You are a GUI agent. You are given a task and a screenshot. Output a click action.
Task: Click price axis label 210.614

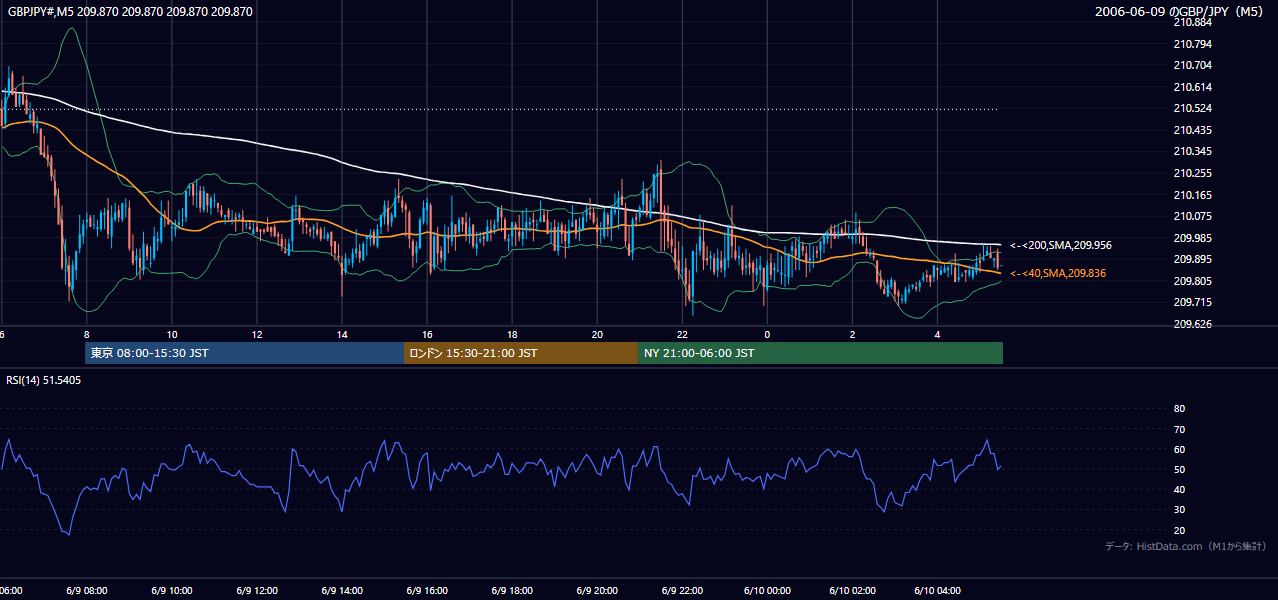(1192, 87)
